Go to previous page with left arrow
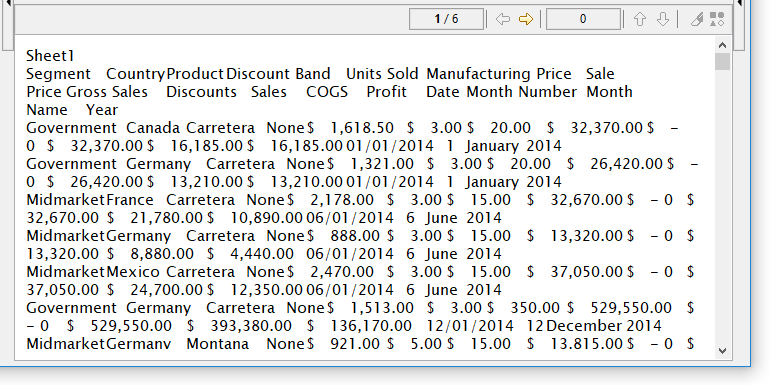The image size is (770, 385). pos(503,19)
